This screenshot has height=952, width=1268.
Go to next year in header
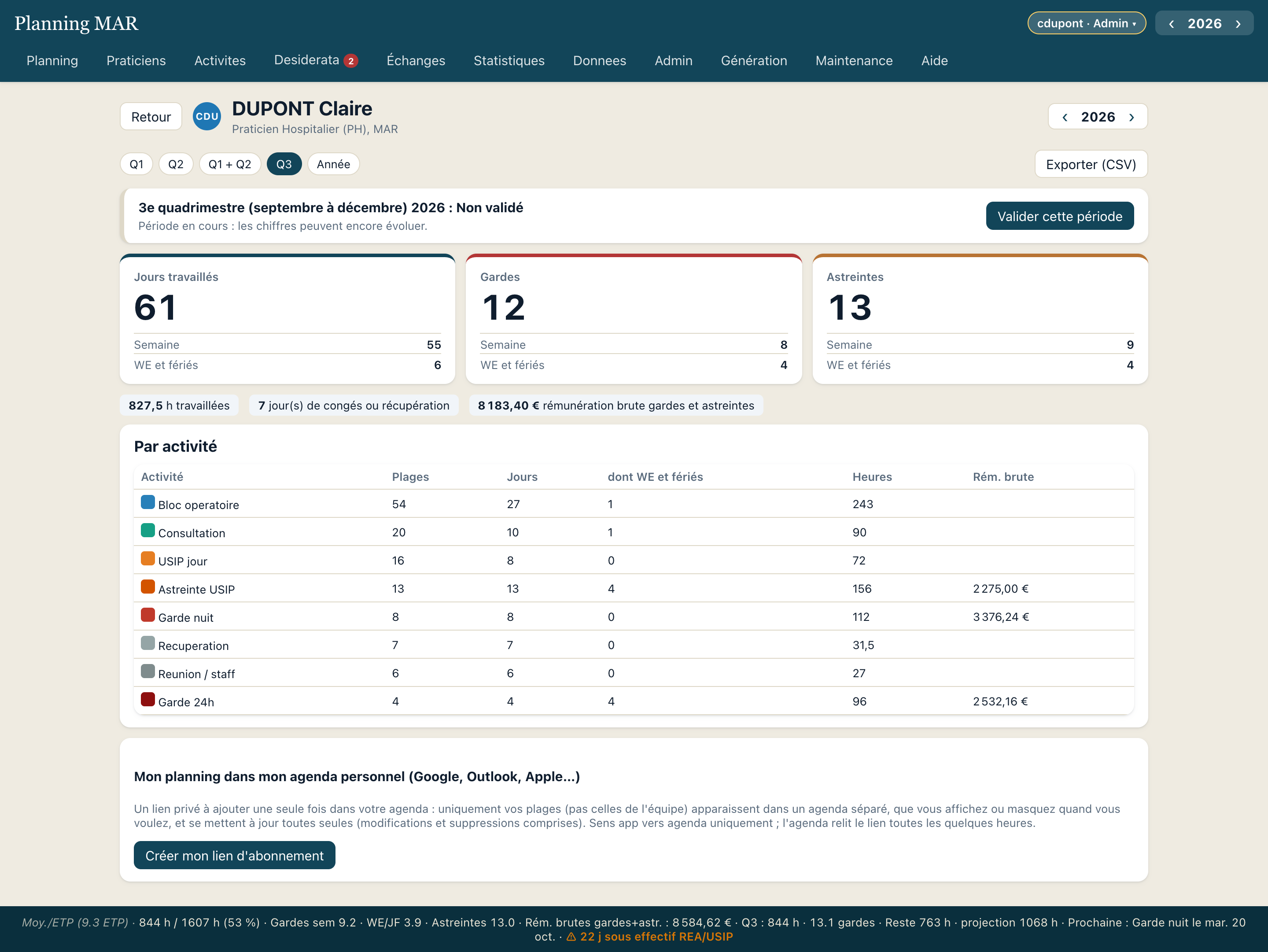pos(1238,24)
